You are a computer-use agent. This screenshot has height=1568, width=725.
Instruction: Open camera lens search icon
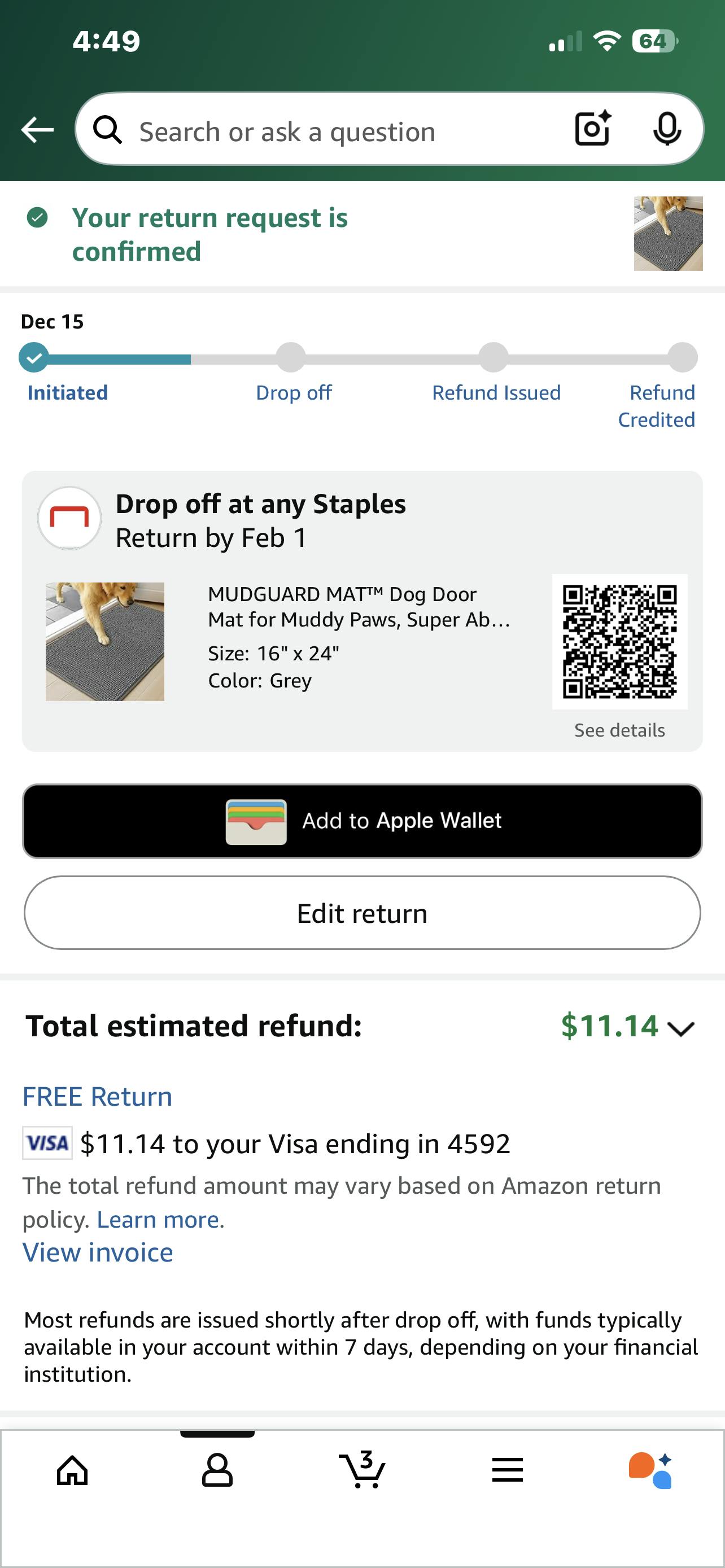click(x=592, y=129)
